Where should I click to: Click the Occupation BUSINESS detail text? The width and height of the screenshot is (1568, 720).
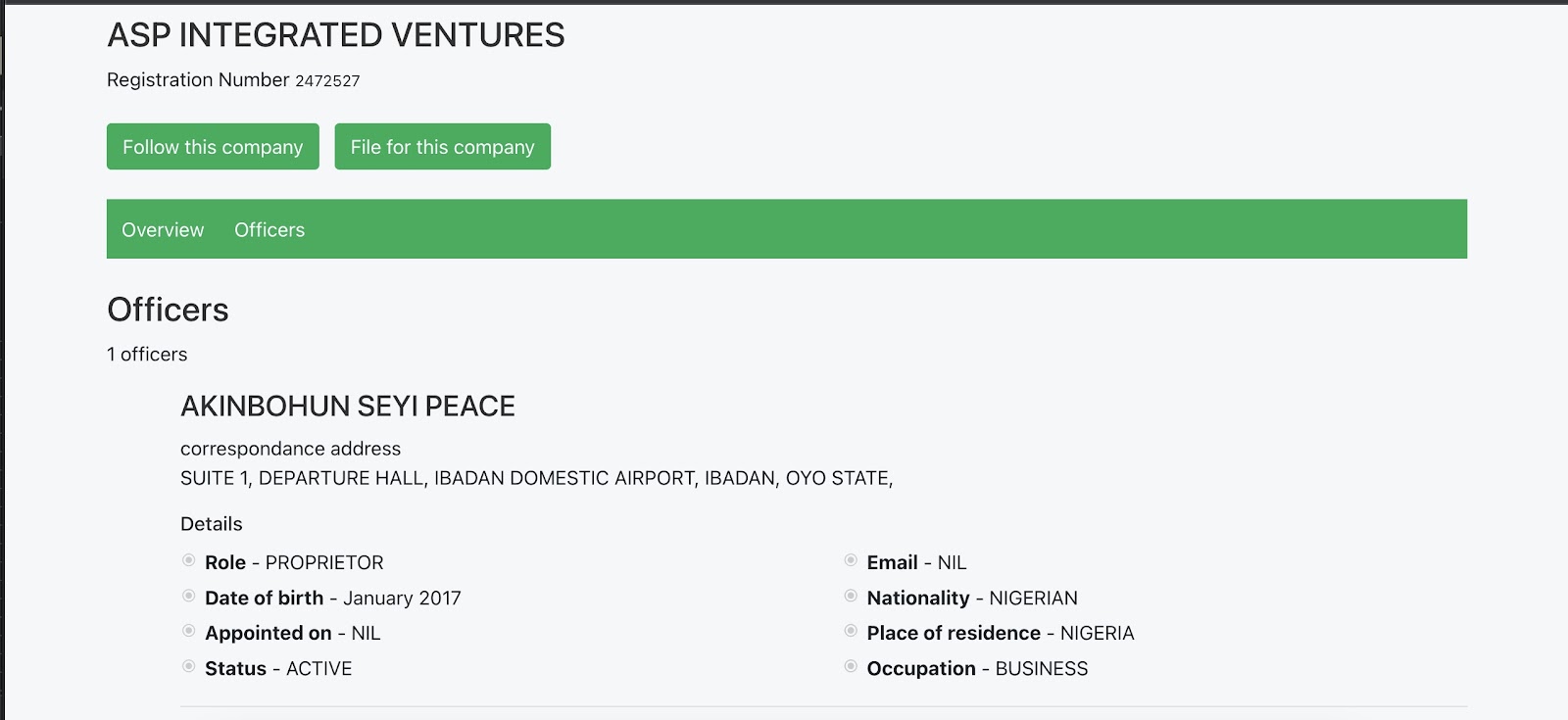[977, 669]
